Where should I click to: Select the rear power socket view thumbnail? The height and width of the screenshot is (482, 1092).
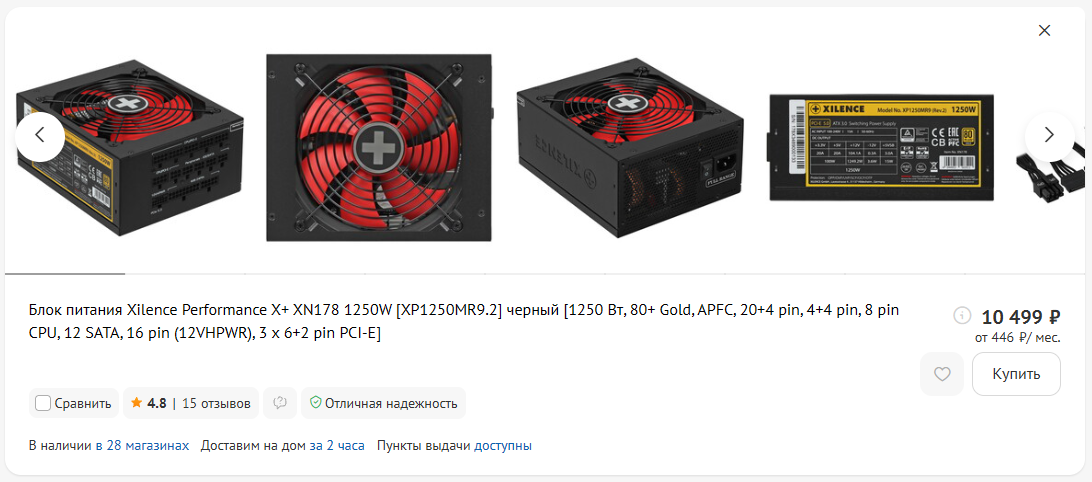click(630, 148)
